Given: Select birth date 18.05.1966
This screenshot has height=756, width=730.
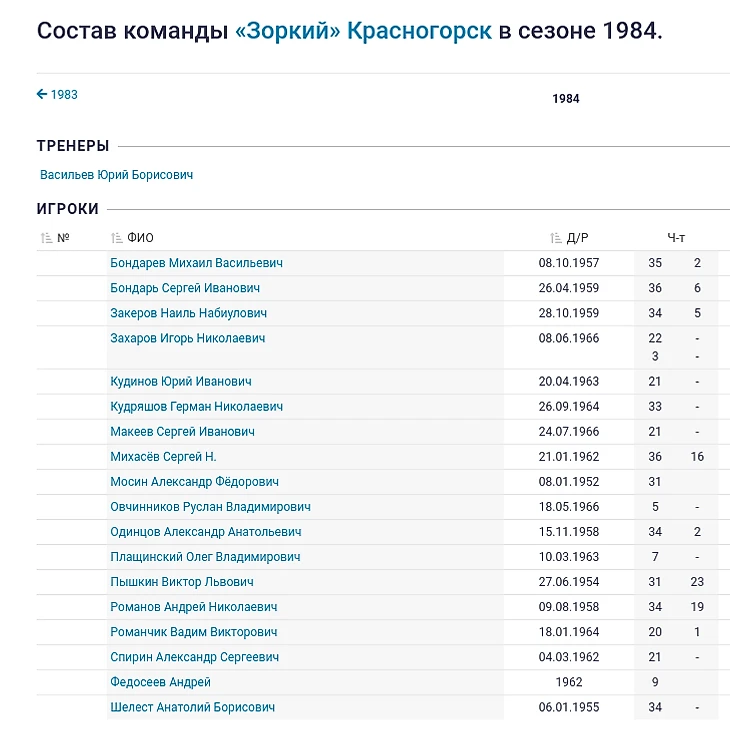Looking at the screenshot, I should tap(569, 507).
